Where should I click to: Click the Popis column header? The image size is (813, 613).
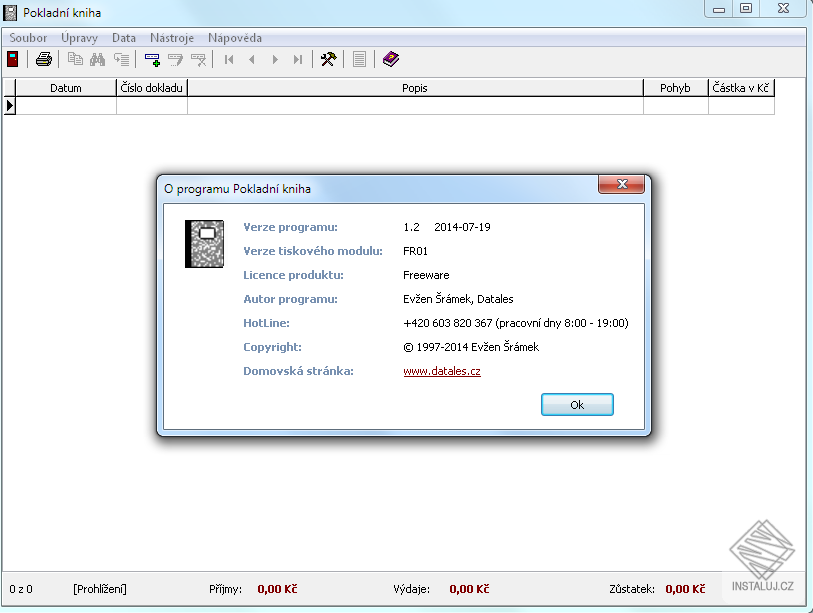(x=415, y=88)
